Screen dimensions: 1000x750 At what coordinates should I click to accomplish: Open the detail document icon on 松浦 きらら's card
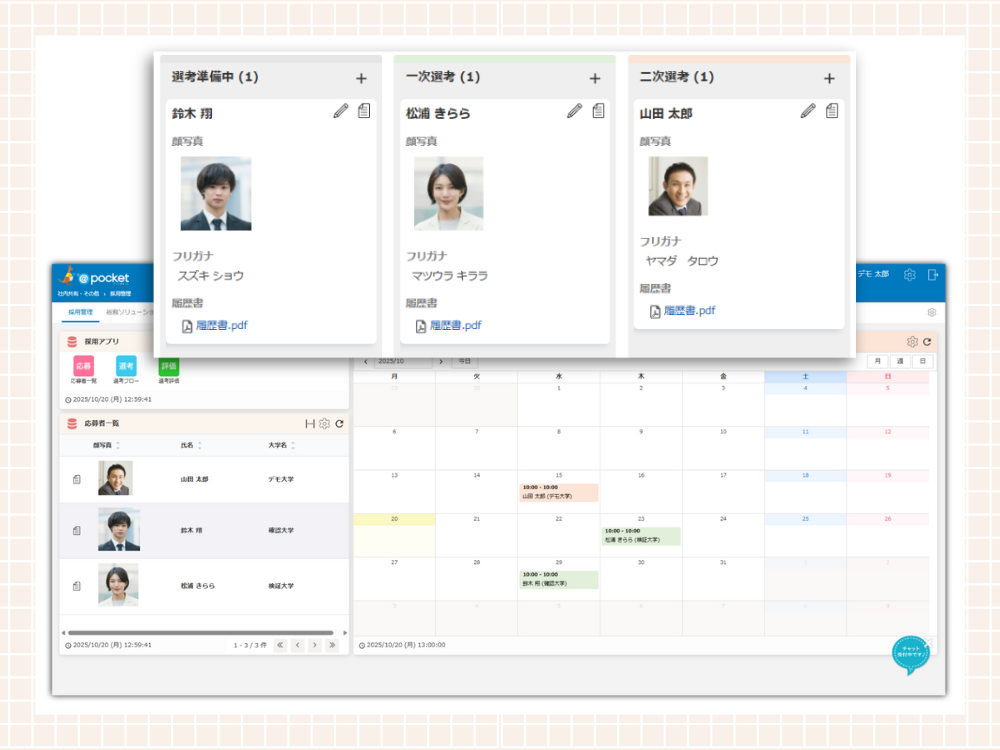598,111
